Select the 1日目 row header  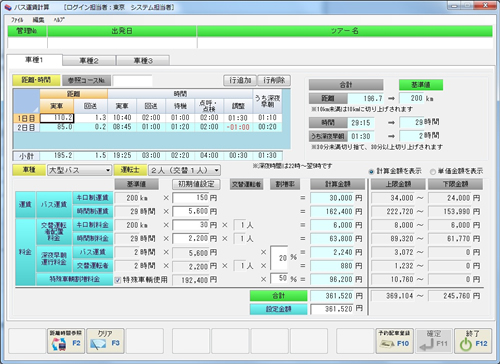pyautogui.click(x=26, y=118)
